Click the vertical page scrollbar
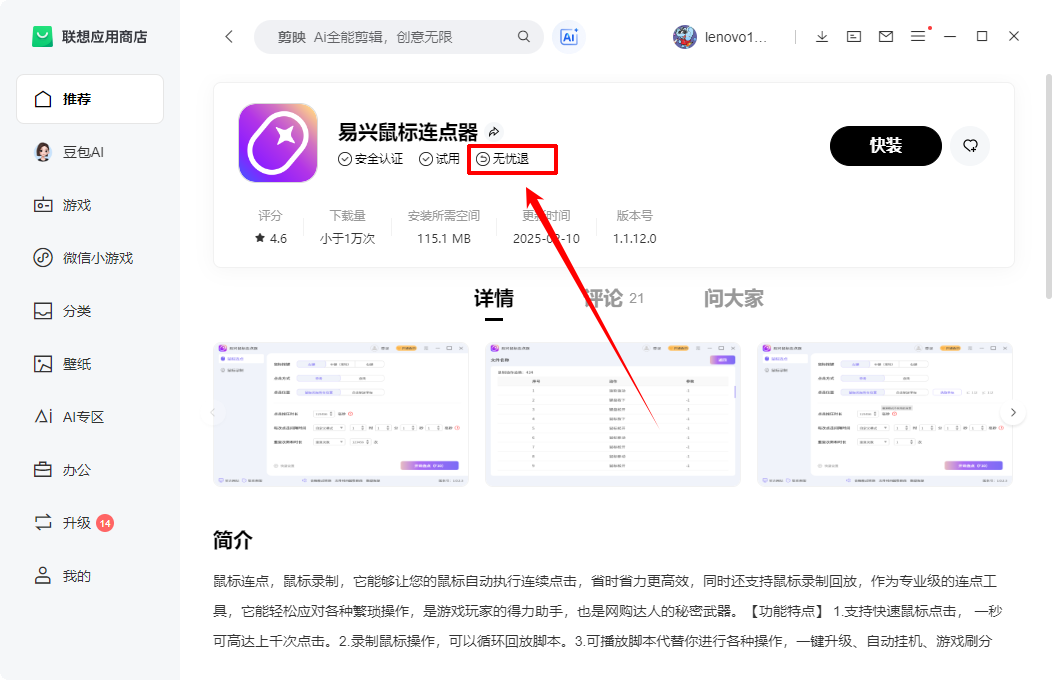Viewport: 1060px width, 680px height. tap(1049, 186)
